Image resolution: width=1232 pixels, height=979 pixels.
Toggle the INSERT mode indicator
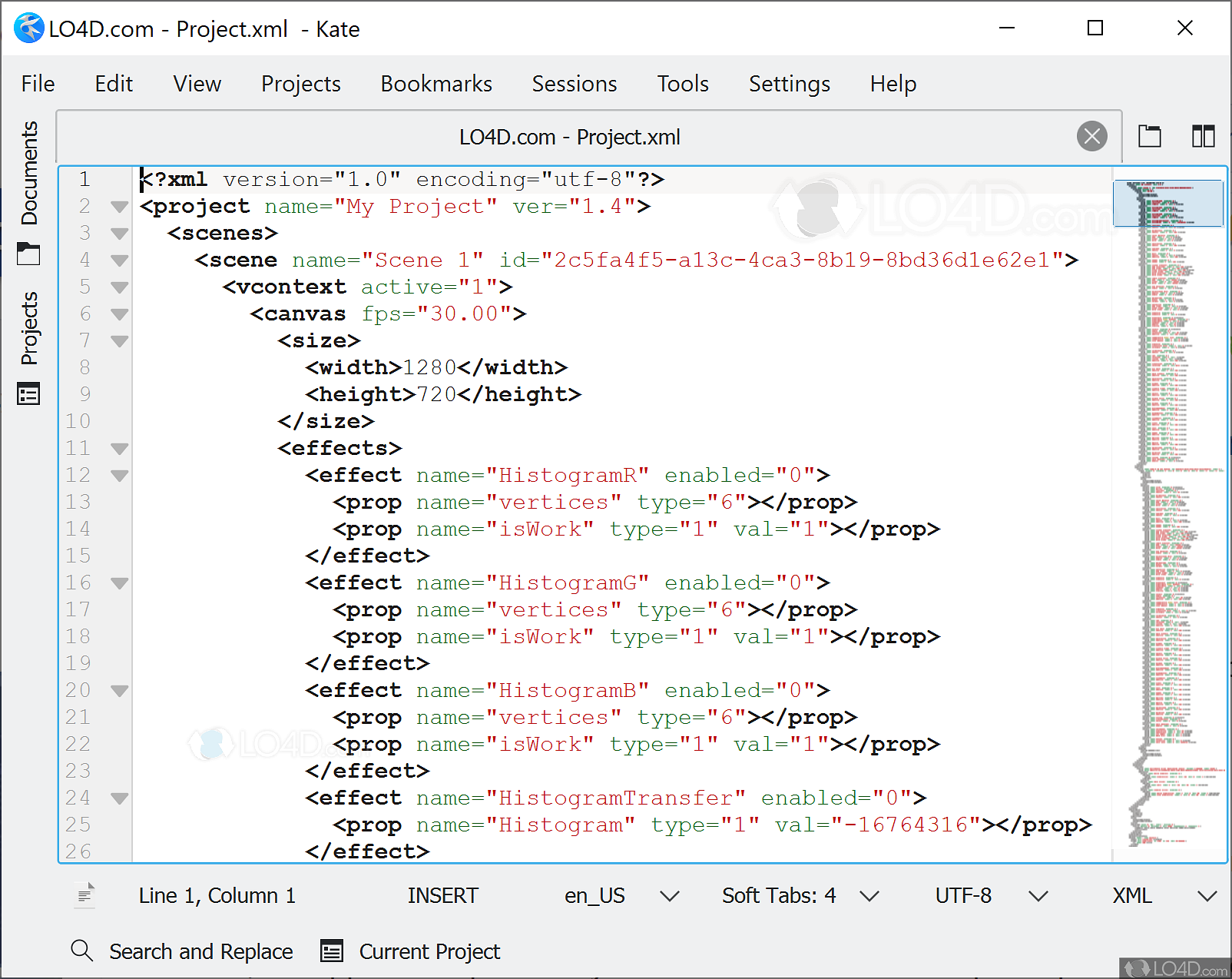(x=442, y=896)
